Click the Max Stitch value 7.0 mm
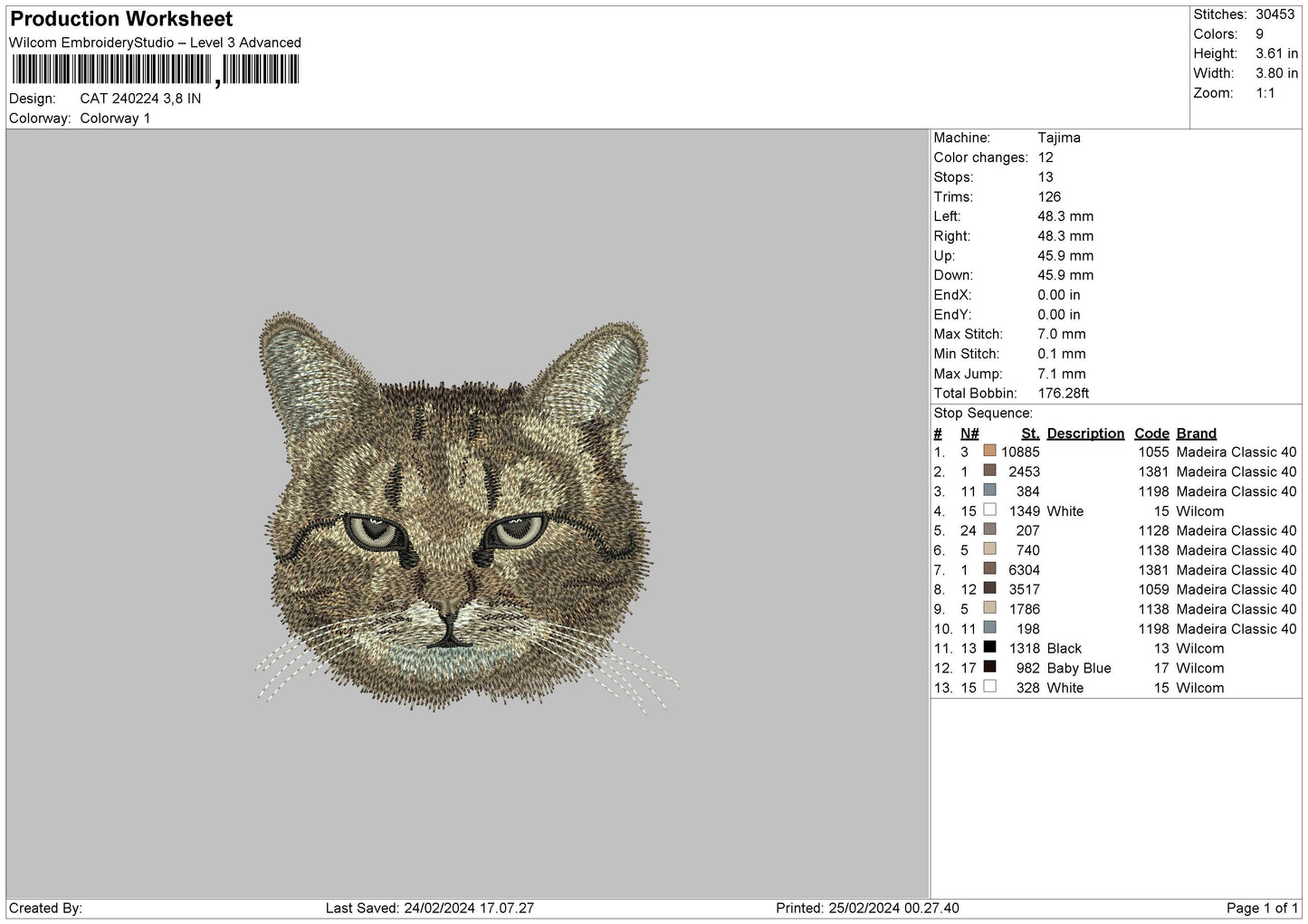This screenshot has width=1308, height=924. pos(1062,334)
